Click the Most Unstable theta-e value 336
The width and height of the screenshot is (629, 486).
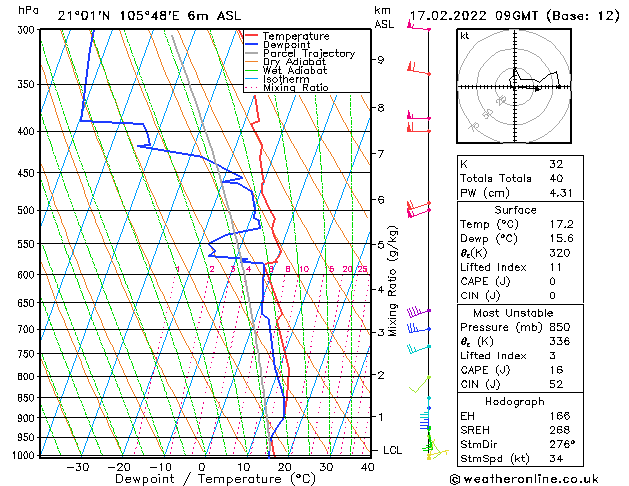[x=560, y=341]
